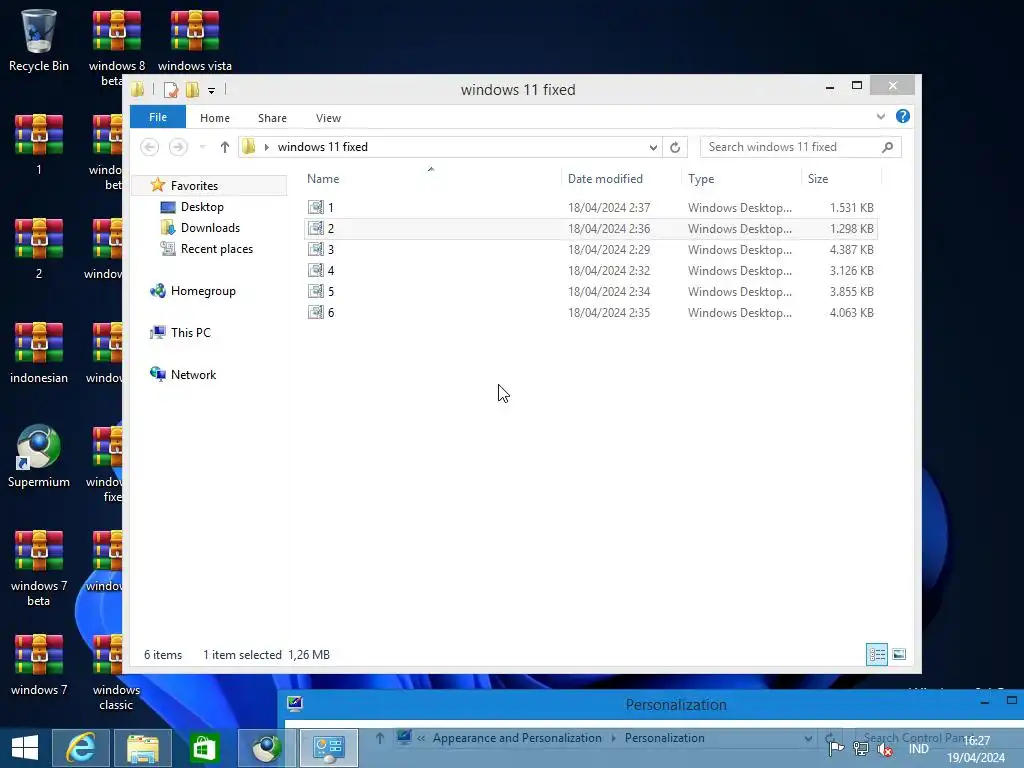Sort files by the Type column
The height and width of the screenshot is (768, 1024).
(701, 179)
